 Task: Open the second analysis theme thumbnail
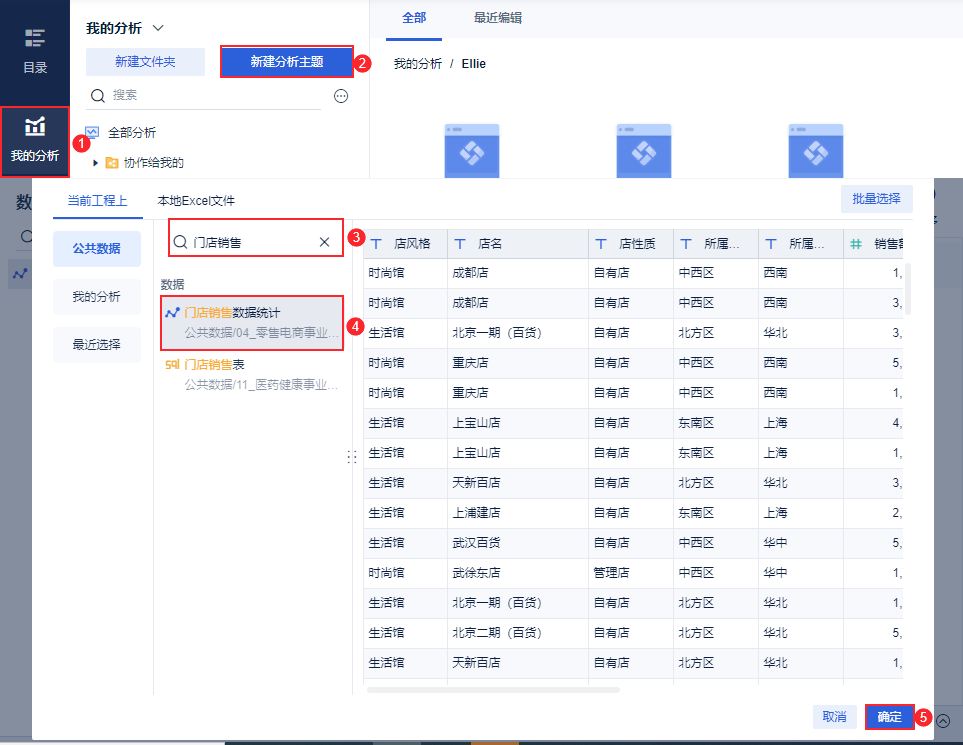coord(644,151)
